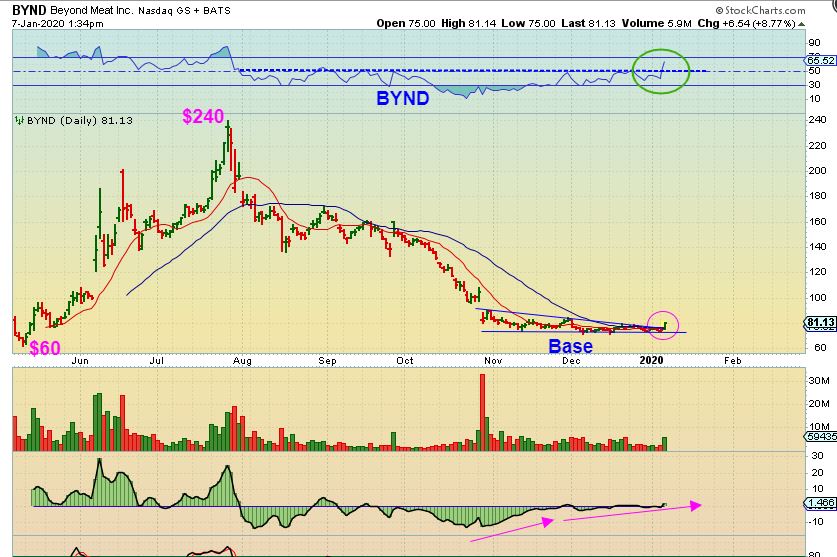Click the Jul label on the date axis
This screenshot has height=557, width=837.
click(156, 360)
